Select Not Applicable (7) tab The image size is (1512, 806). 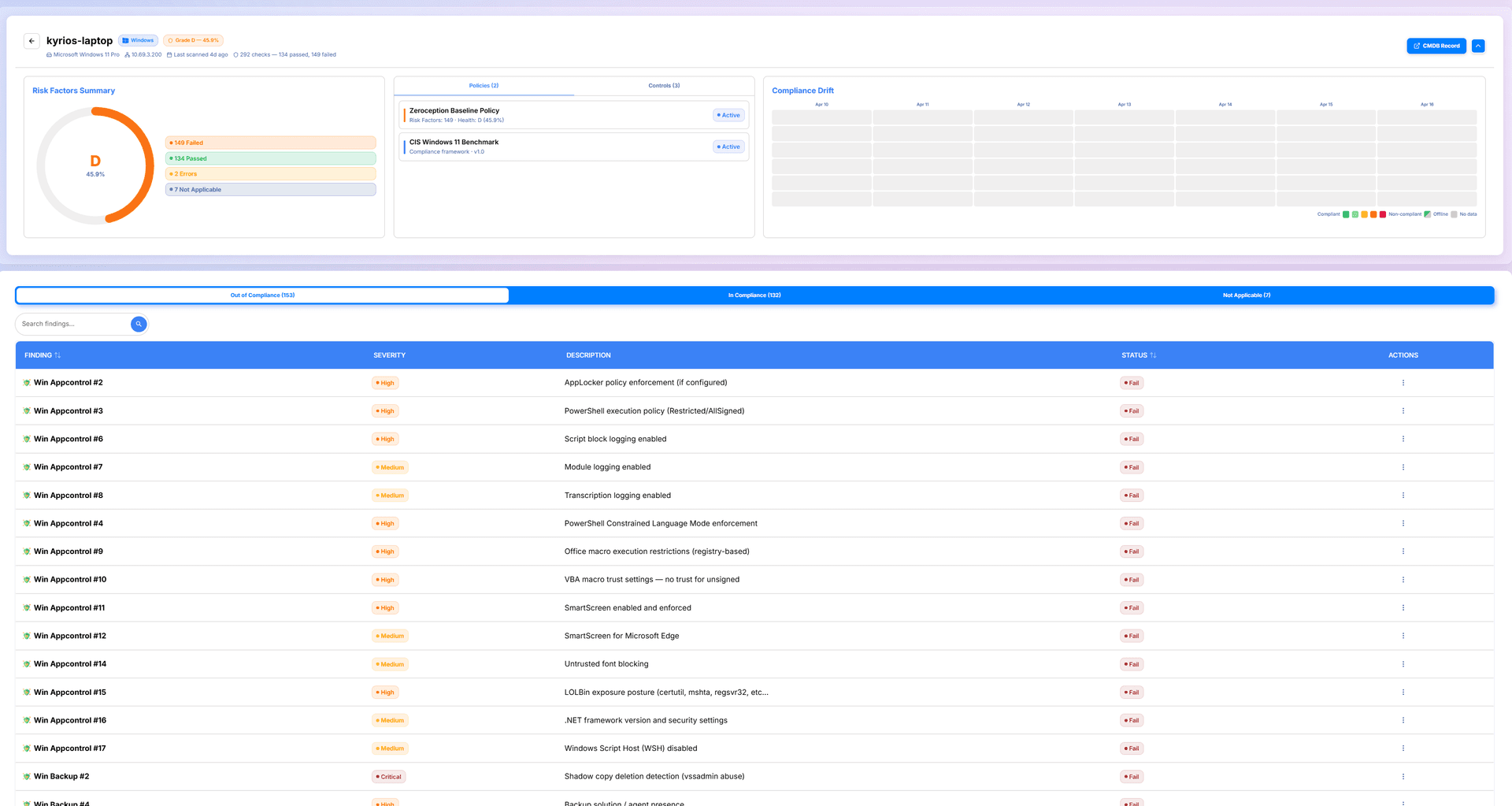coord(1247,295)
